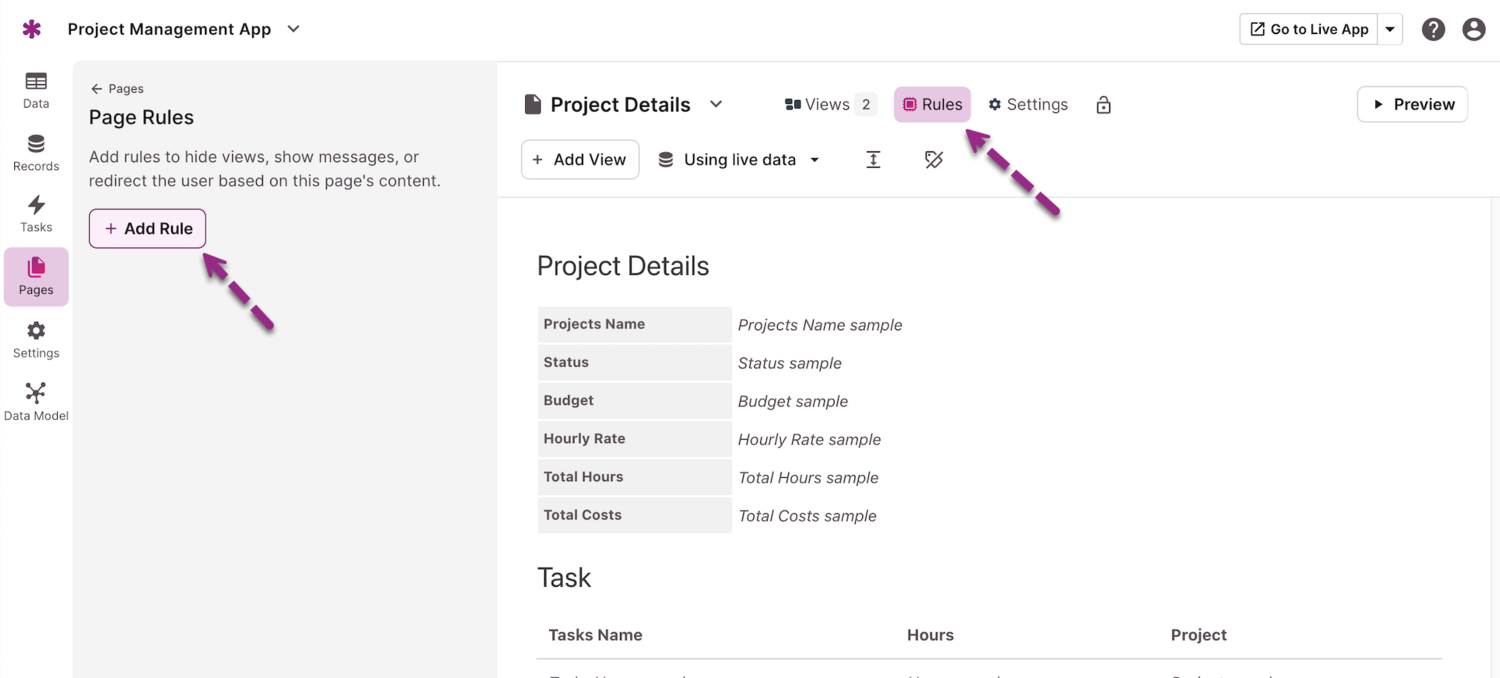This screenshot has width=1500, height=678.
Task: Open the Data section in sidebar
Action: (x=36, y=89)
